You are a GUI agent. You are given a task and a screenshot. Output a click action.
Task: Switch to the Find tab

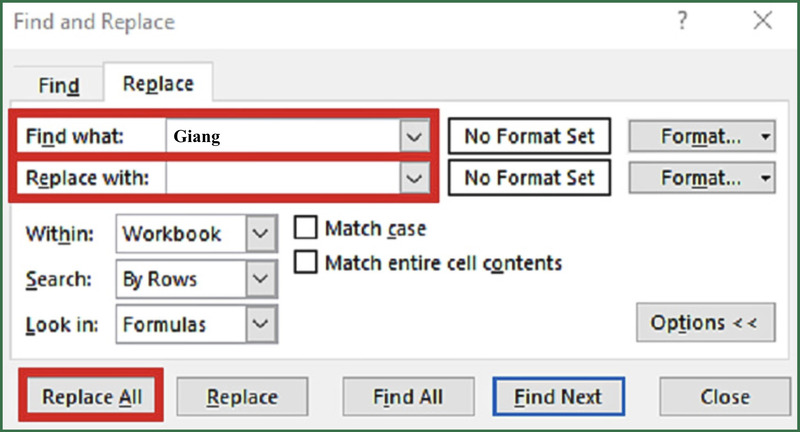point(59,86)
